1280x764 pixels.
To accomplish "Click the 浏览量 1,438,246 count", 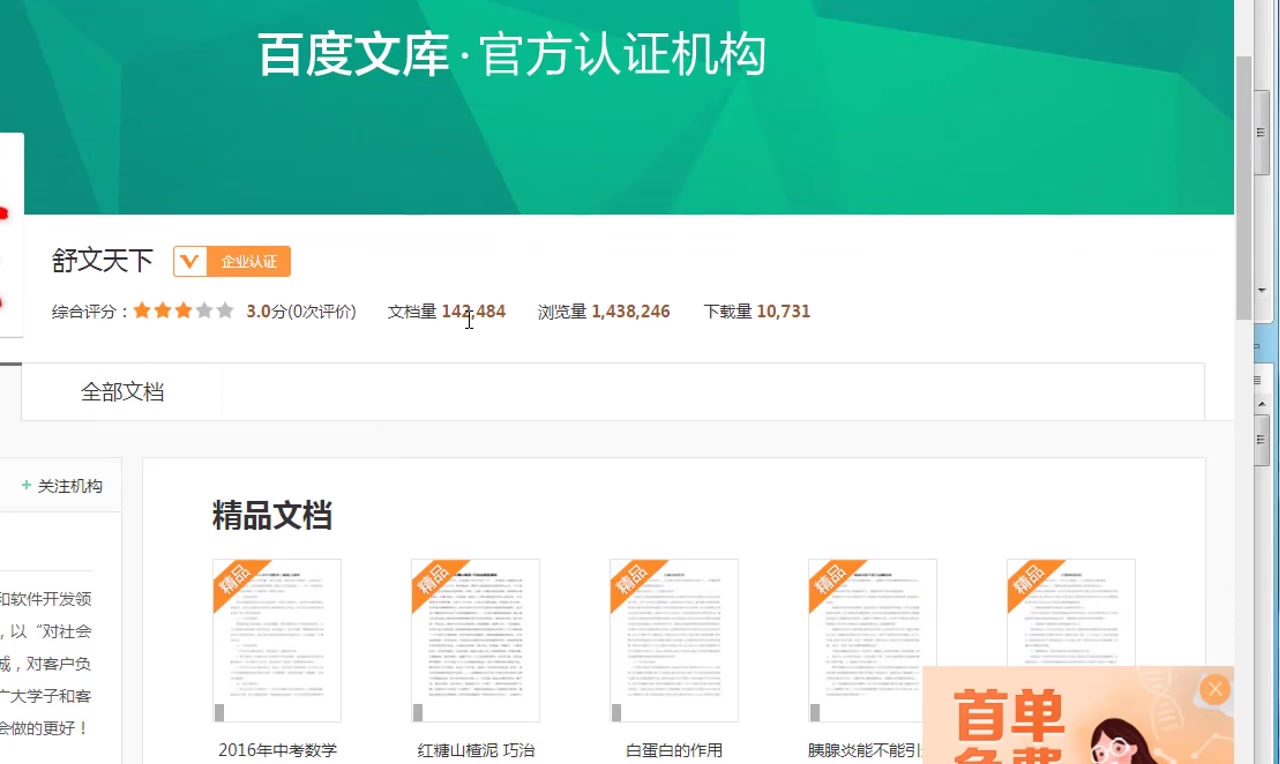I will [604, 311].
